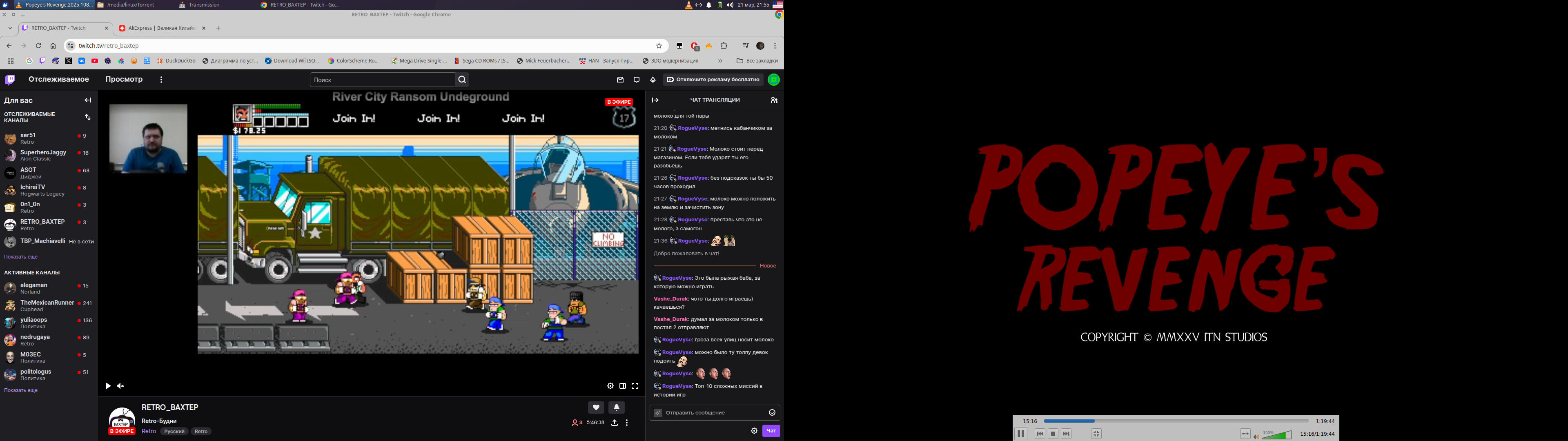
Task: Pause VLC playback
Action: [1021, 434]
